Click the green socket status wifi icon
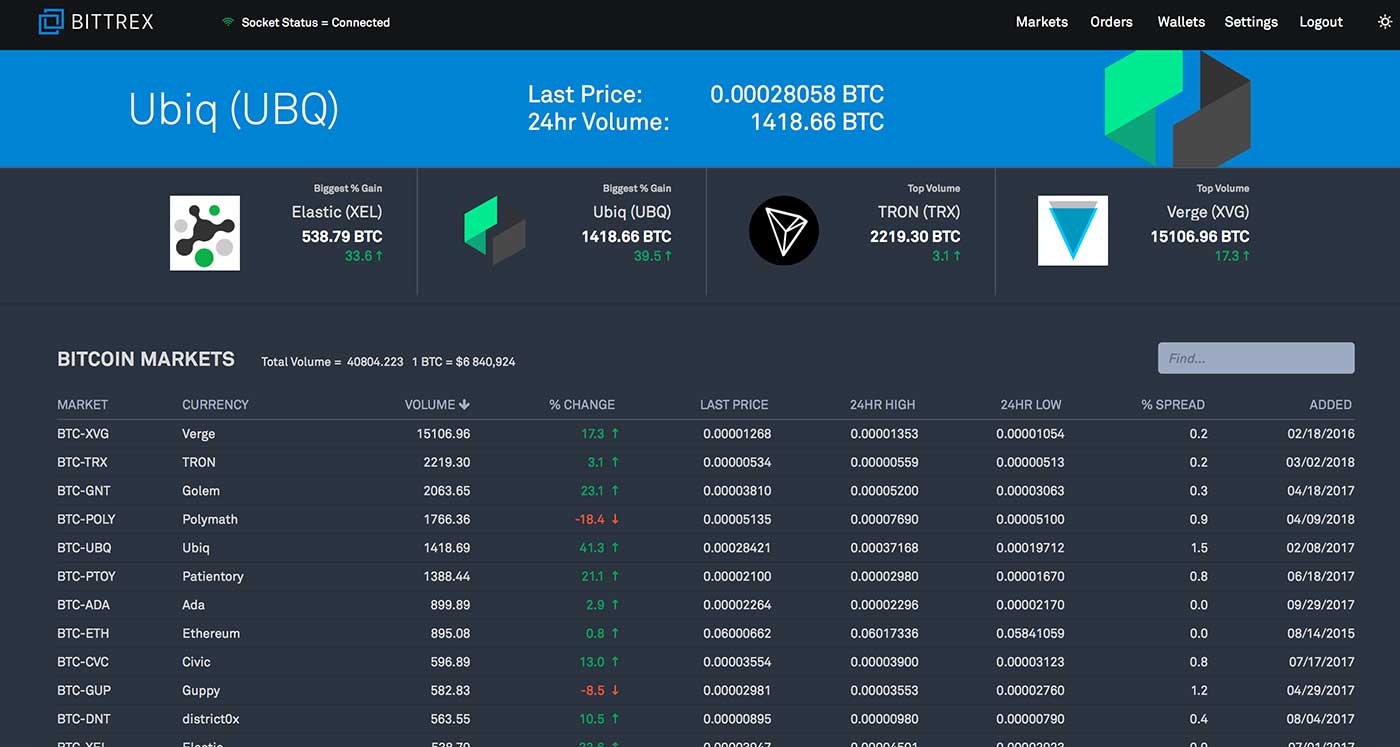This screenshot has height=747, width=1400. pyautogui.click(x=228, y=22)
